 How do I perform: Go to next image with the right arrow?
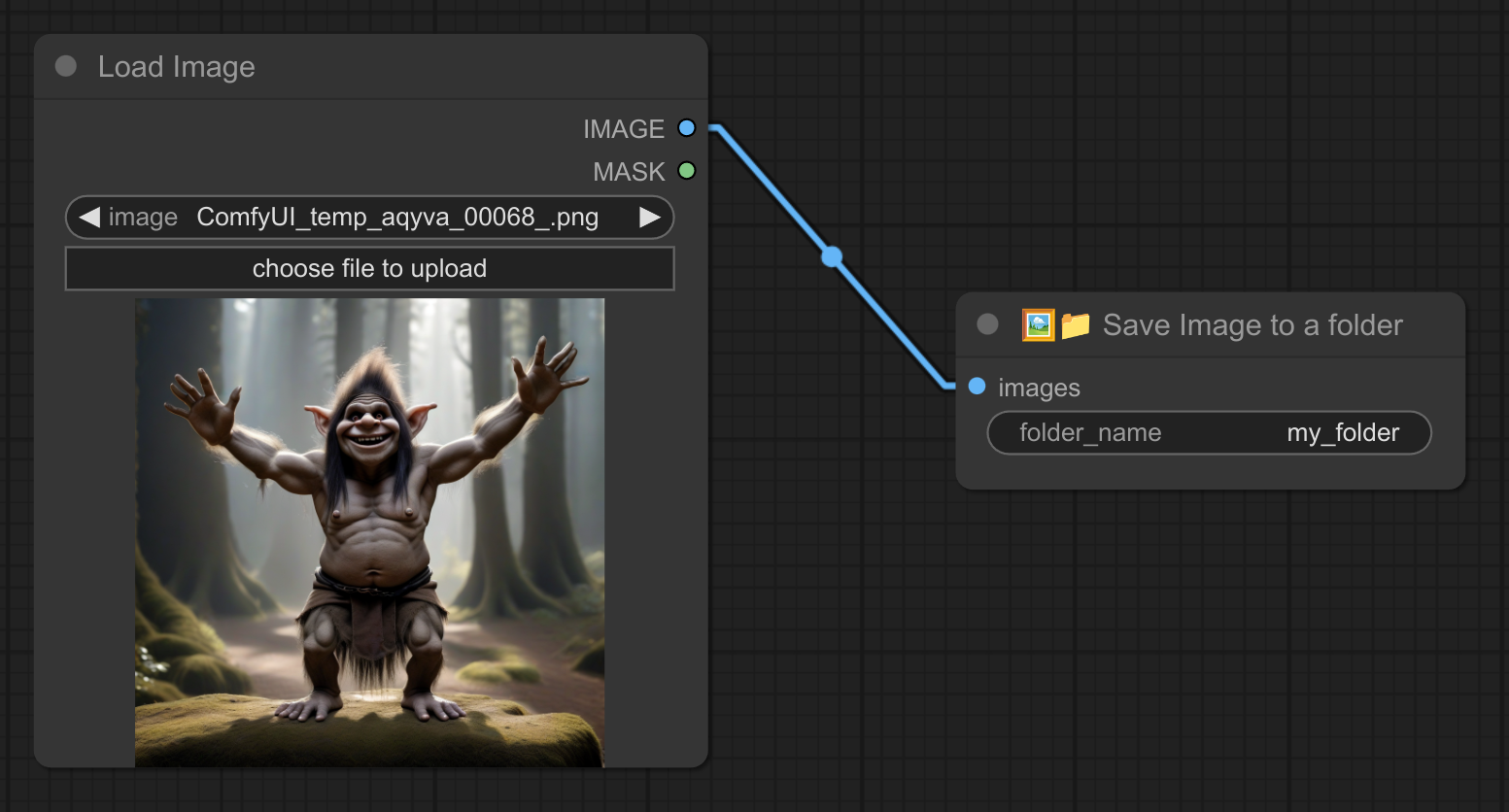point(649,218)
